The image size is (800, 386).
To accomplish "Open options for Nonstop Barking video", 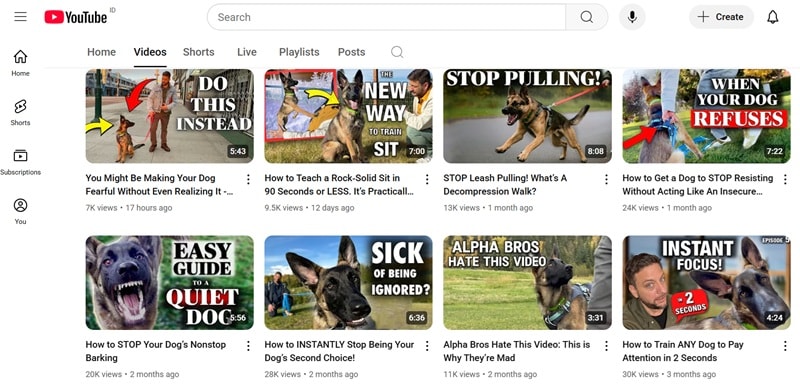I will [x=248, y=346].
